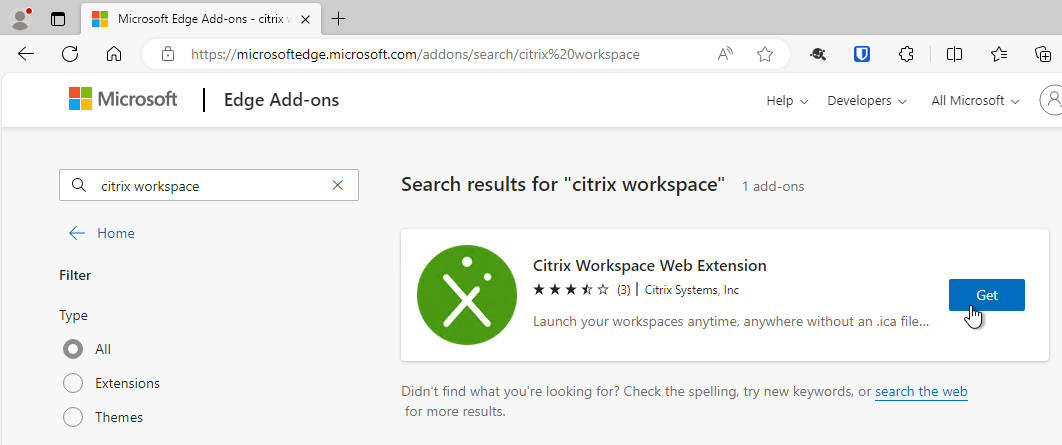This screenshot has height=445, width=1062.
Task: Get the Citrix Workspace Web Extension
Action: (x=986, y=295)
